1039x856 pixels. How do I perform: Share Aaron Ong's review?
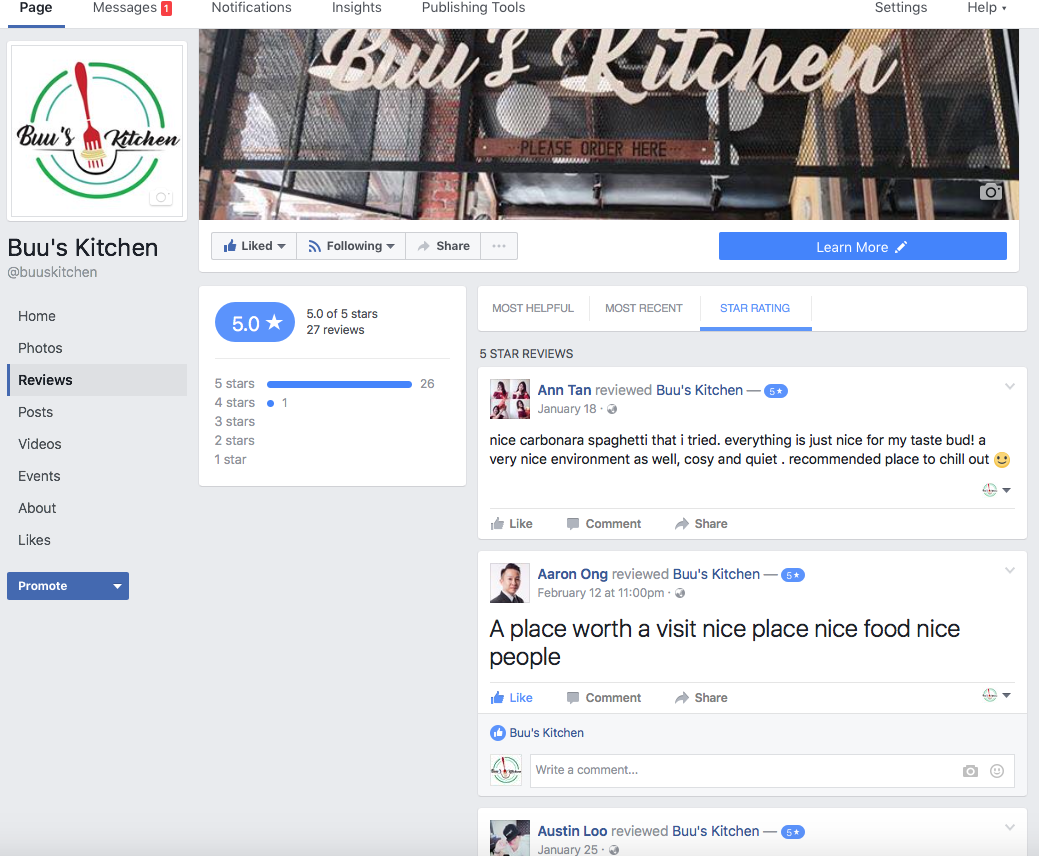tap(701, 698)
